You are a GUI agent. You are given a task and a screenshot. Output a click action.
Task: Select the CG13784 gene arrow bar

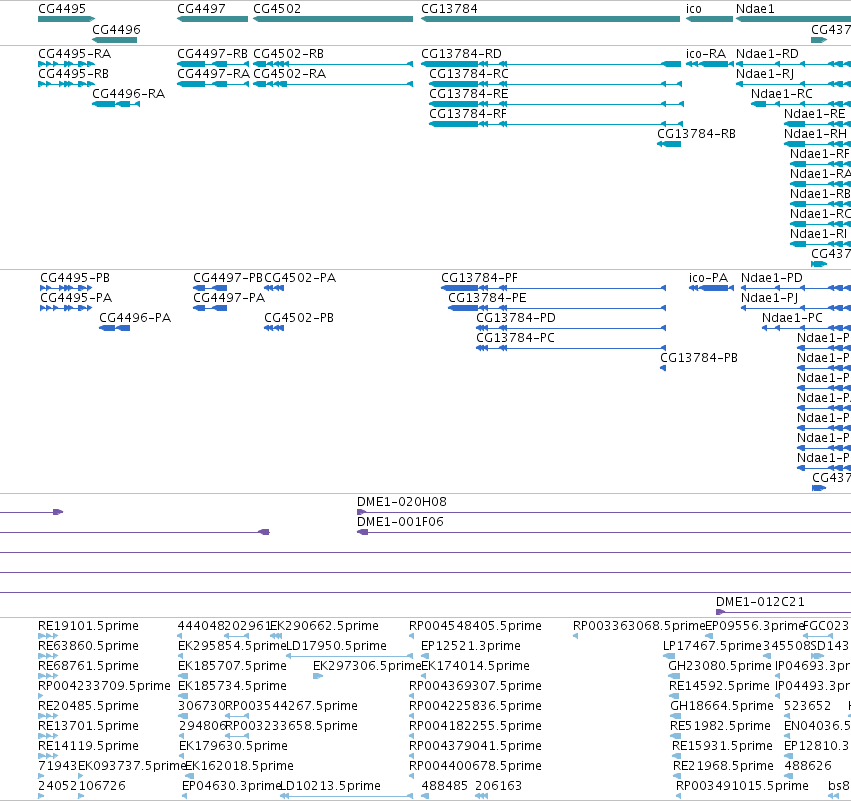(x=550, y=19)
